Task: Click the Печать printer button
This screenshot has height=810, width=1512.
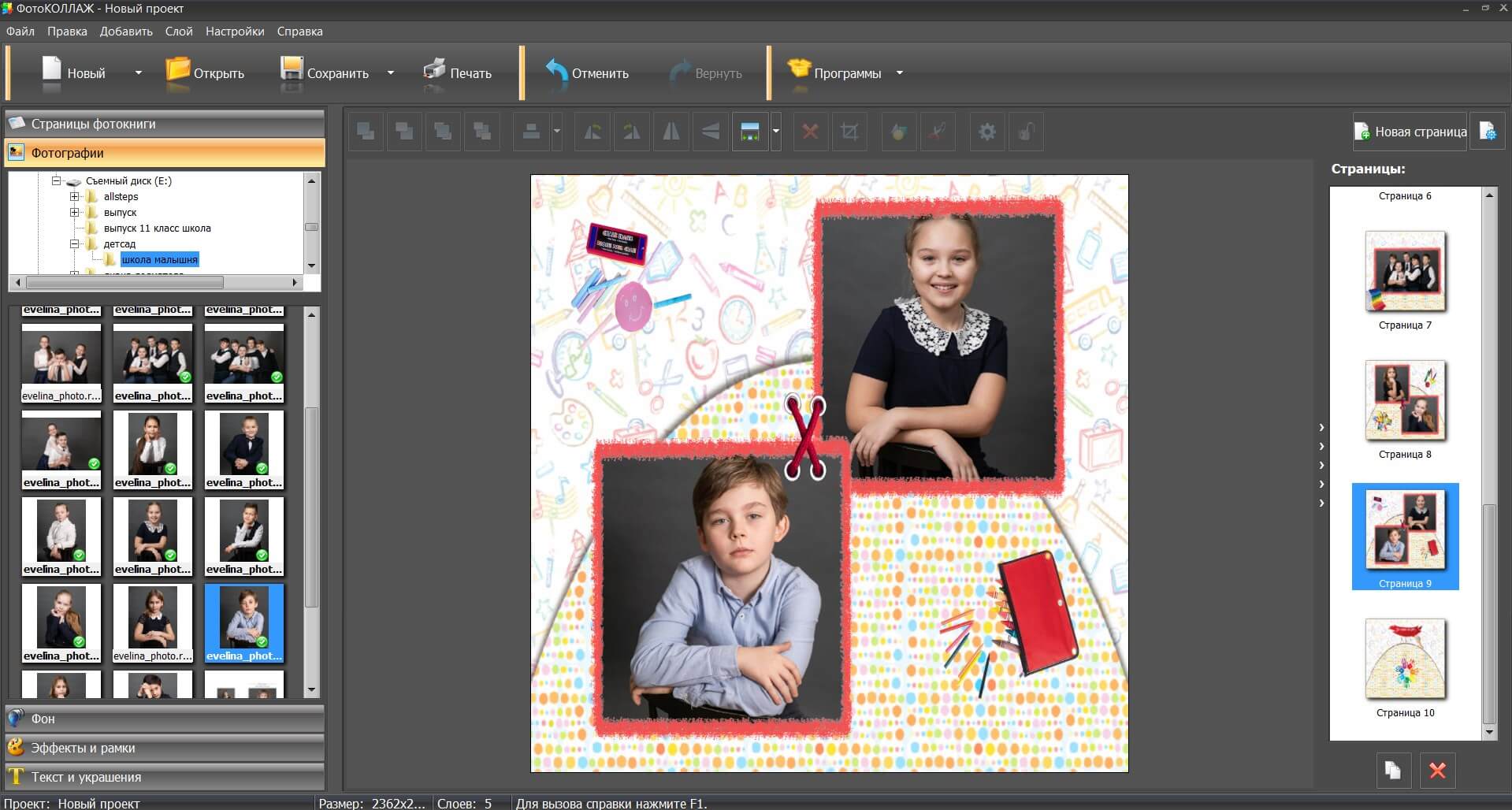Action: coord(457,72)
